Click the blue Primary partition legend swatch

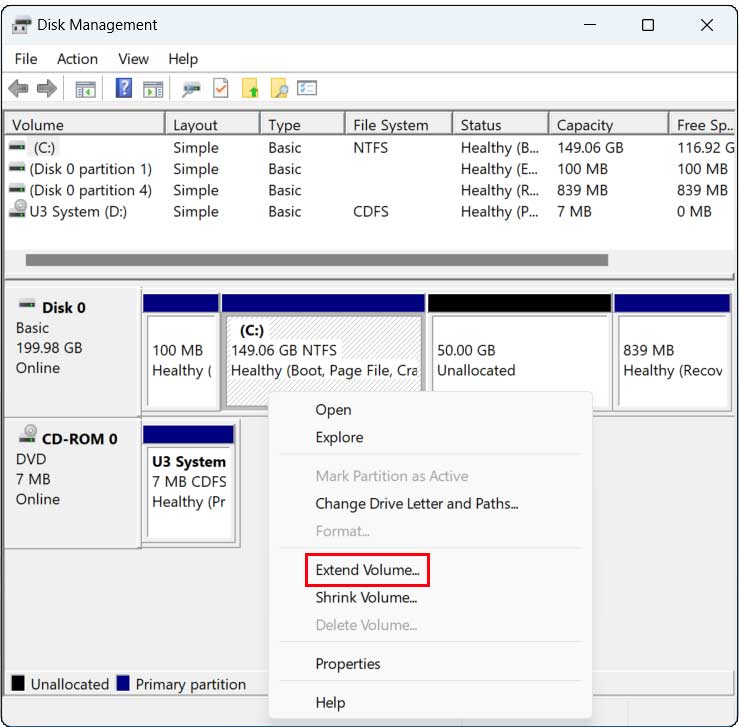pos(123,683)
